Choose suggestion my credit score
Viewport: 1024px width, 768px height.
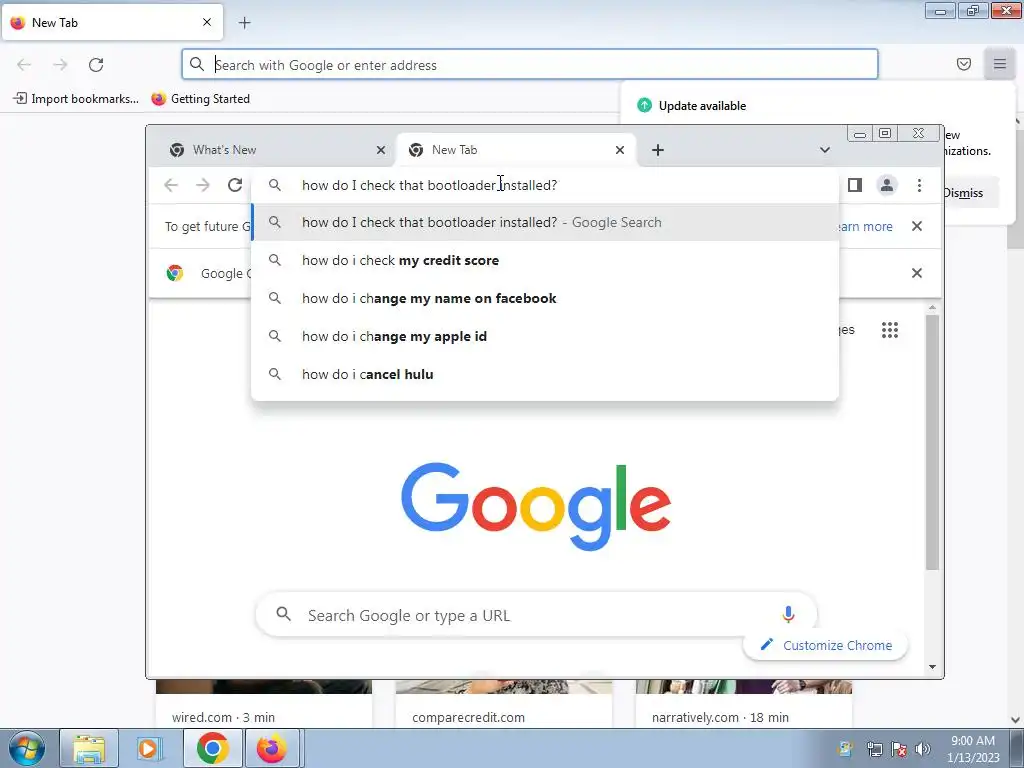pyautogui.click(x=545, y=260)
